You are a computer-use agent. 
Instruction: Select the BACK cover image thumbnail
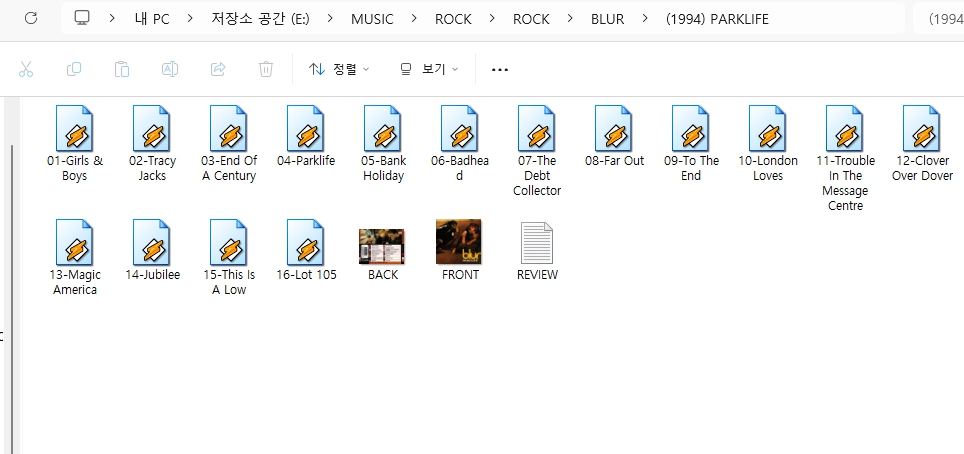tap(382, 245)
